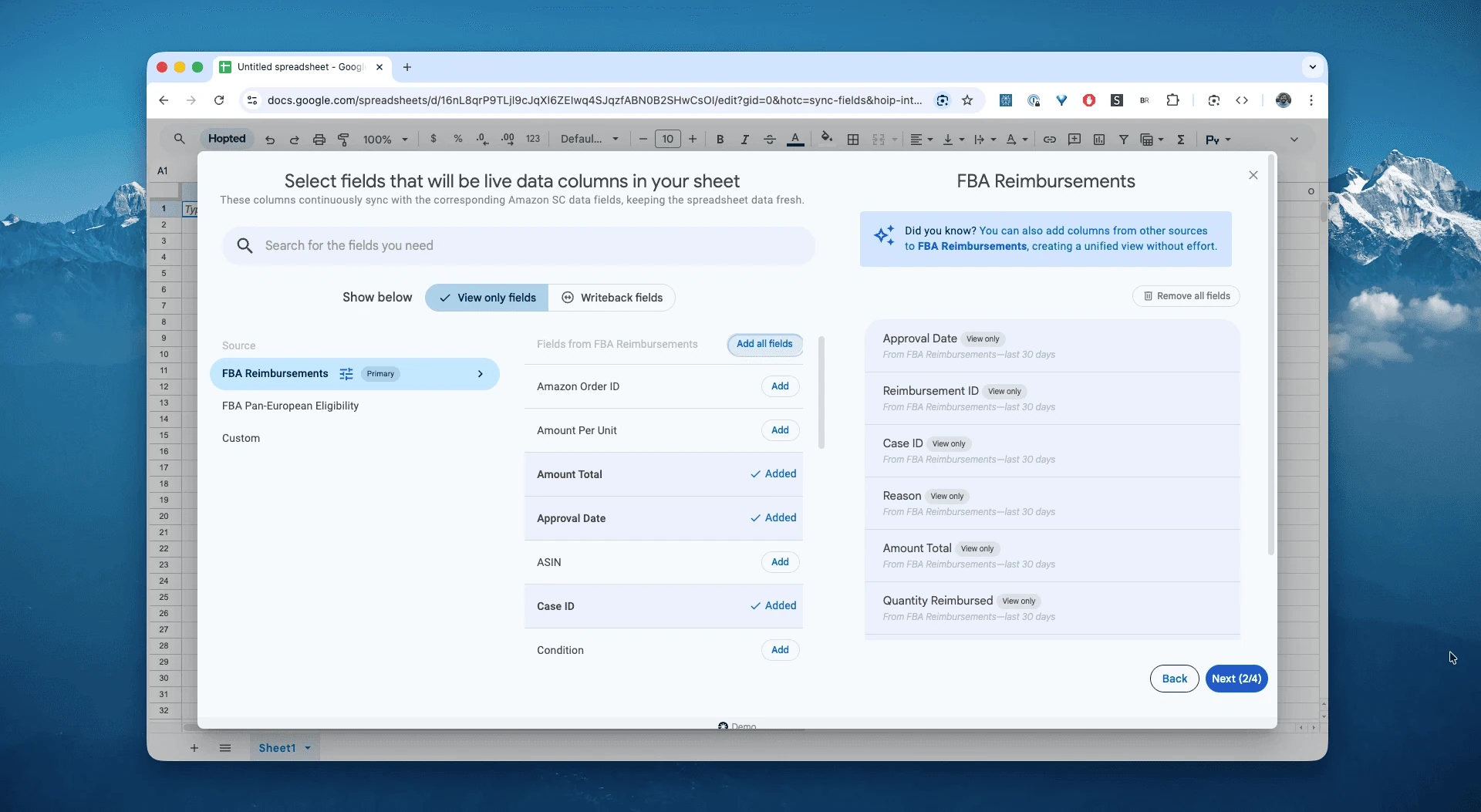The image size is (1481, 812).
Task: Reload the browser page
Action: 219,100
